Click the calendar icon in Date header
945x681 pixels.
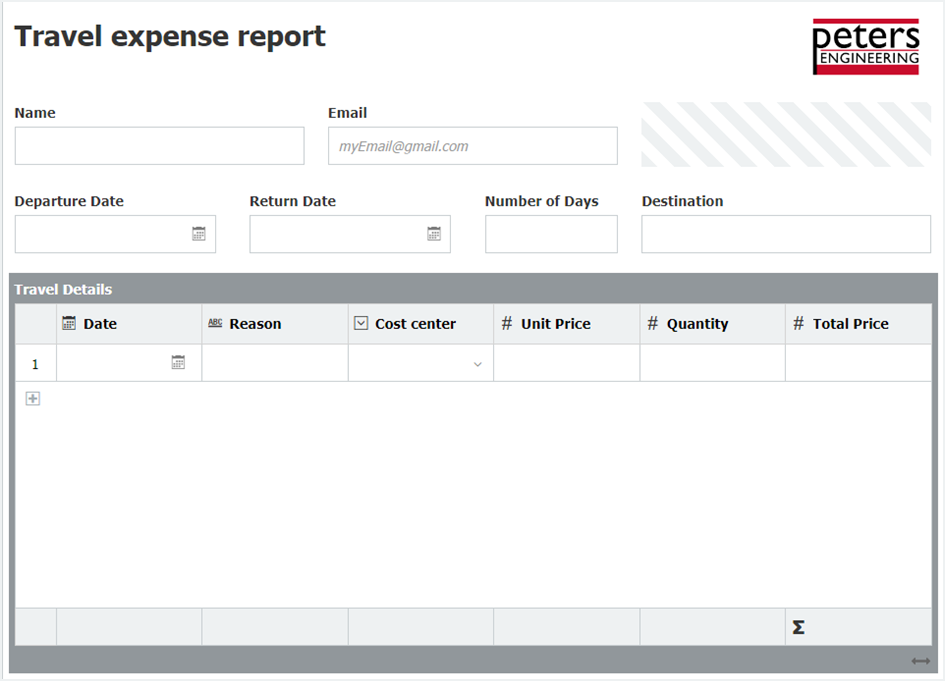point(69,323)
